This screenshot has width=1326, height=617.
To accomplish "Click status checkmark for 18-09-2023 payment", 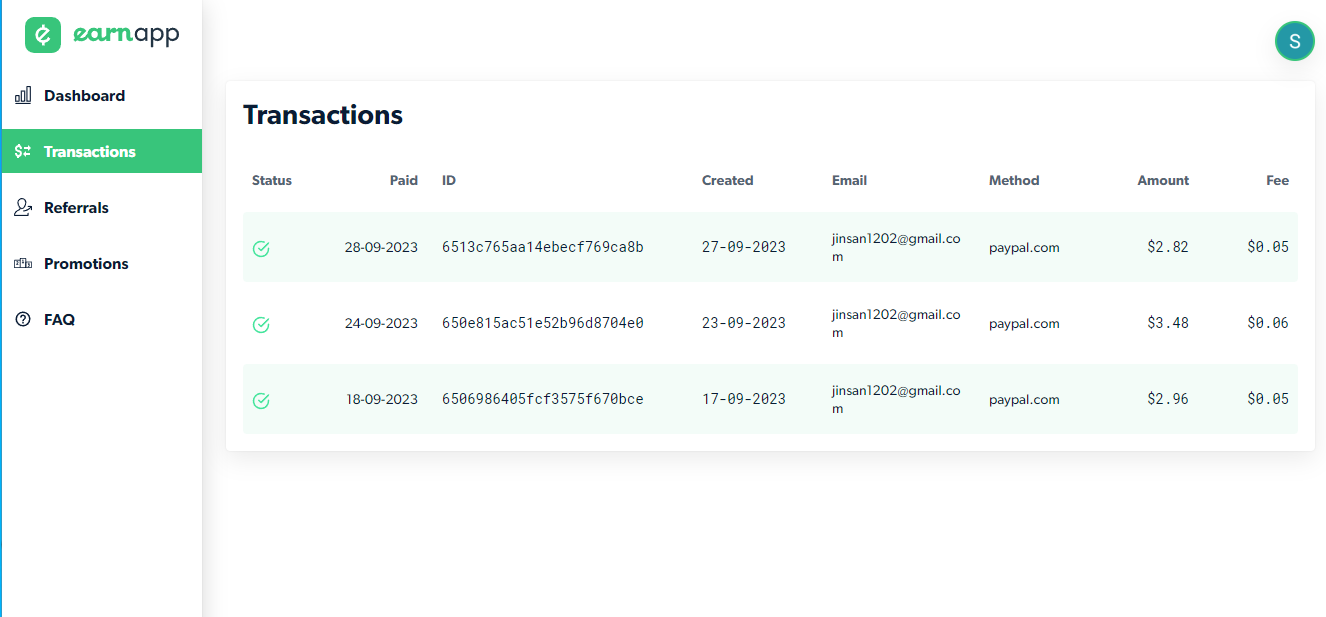I will point(261,400).
